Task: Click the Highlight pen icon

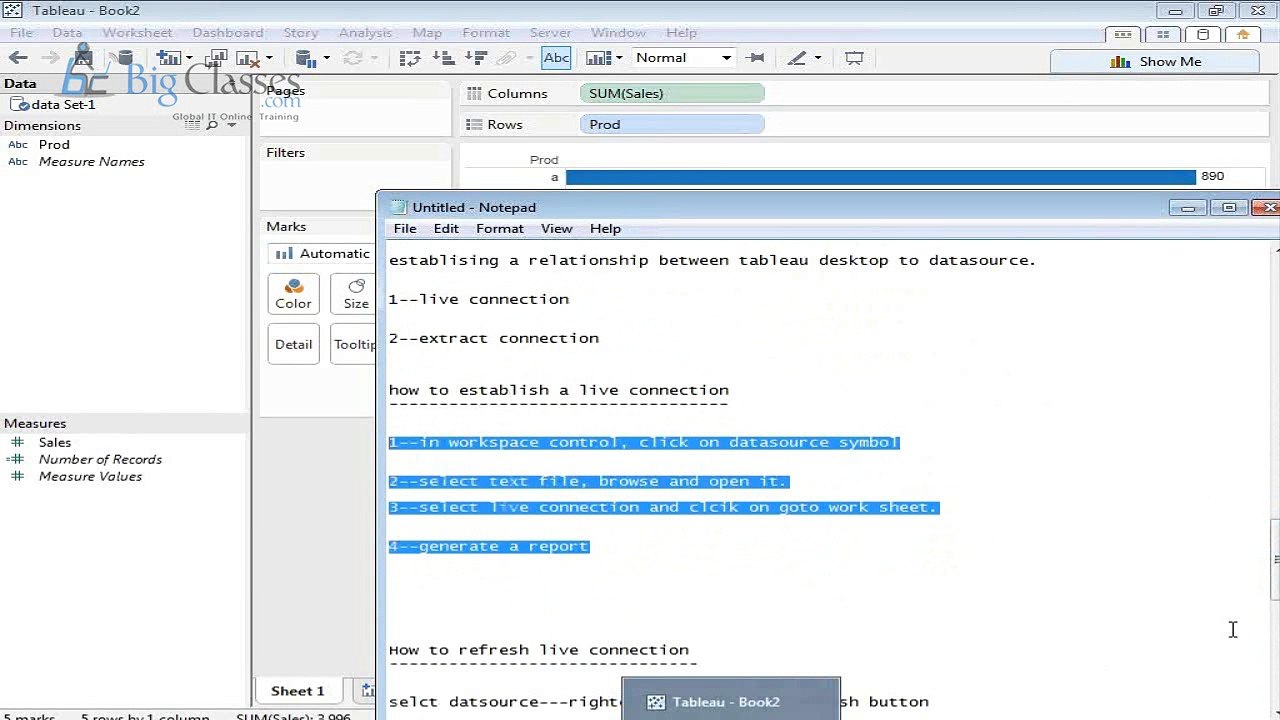Action: coord(796,58)
